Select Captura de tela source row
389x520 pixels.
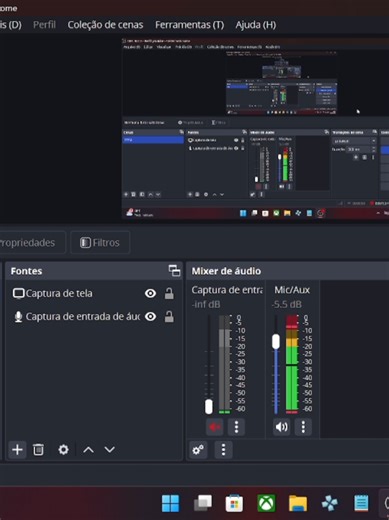coord(94,293)
